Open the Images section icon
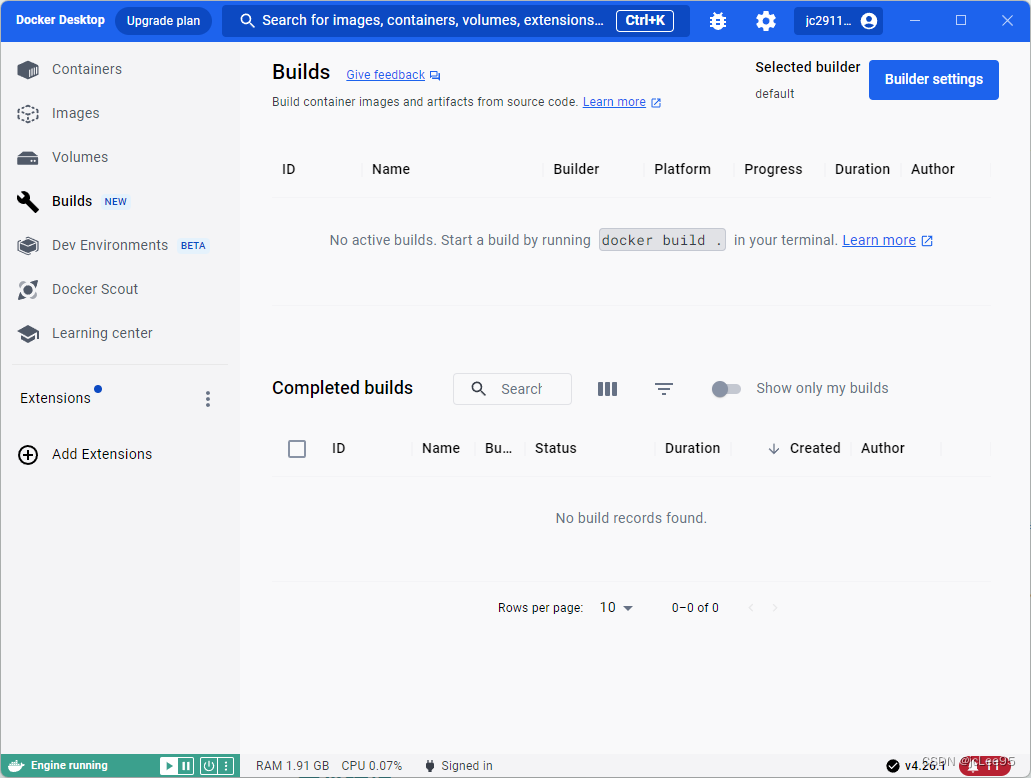The width and height of the screenshot is (1031, 778). tap(28, 113)
